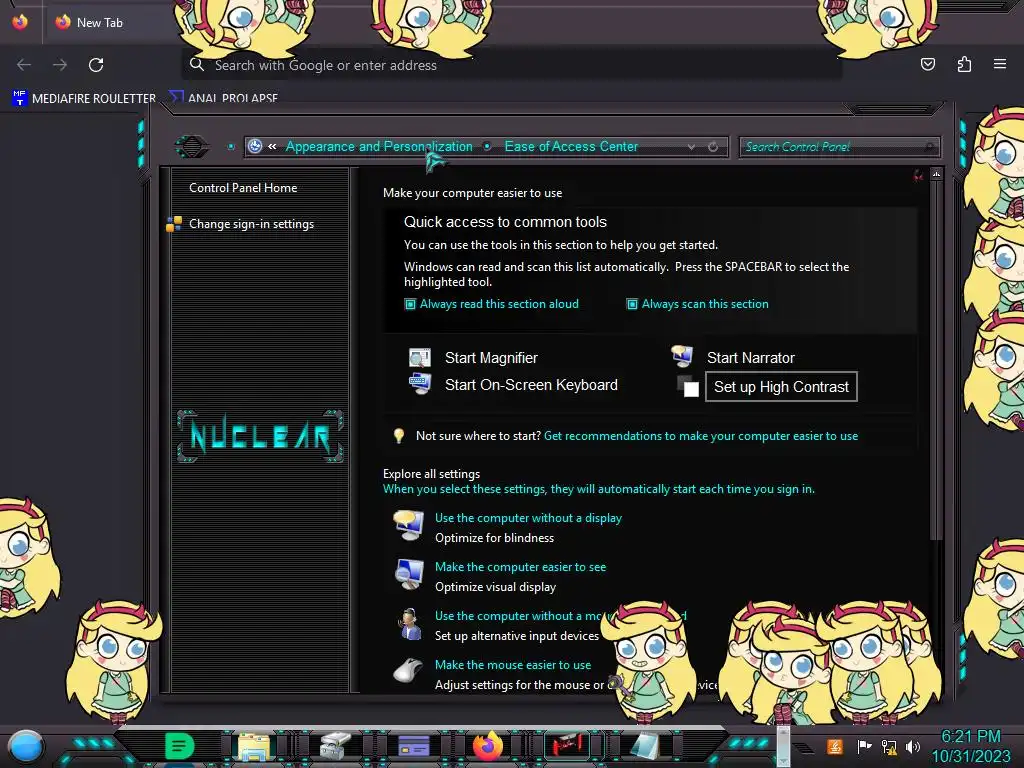Click the toolbox app on taskbar
This screenshot has width=1024, height=768.
(x=335, y=746)
